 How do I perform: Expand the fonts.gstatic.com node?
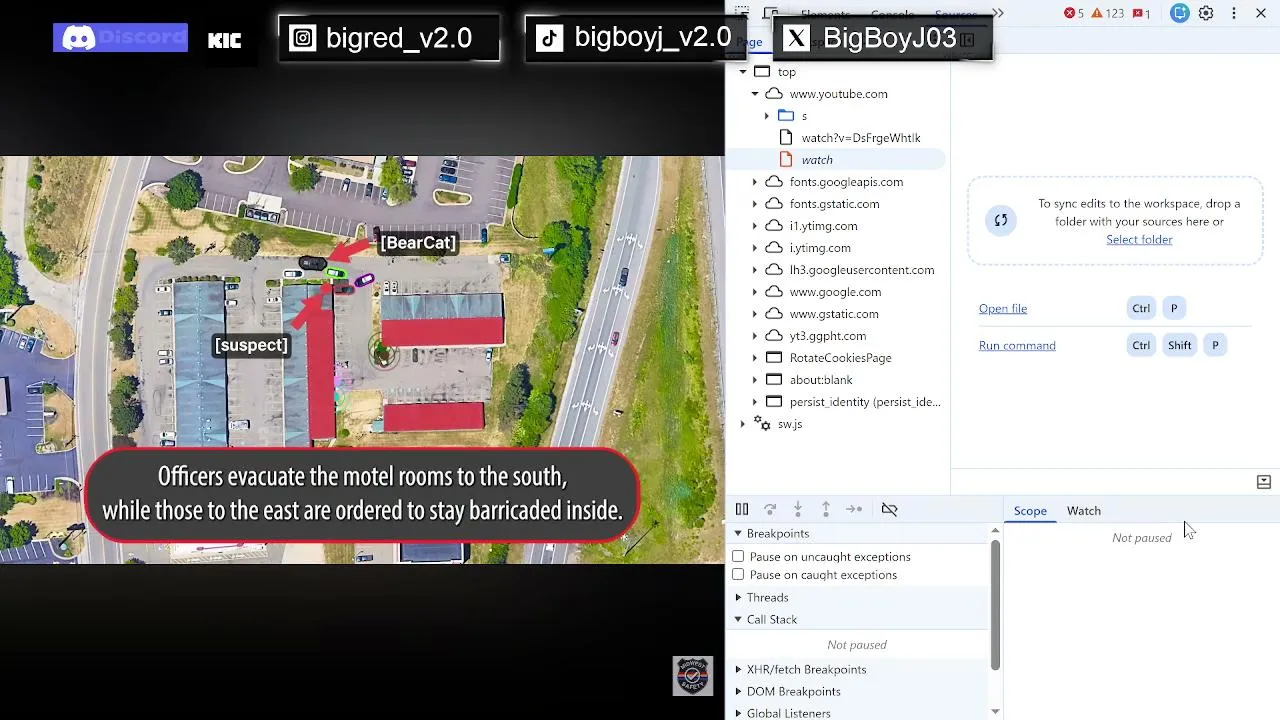pyautogui.click(x=755, y=204)
